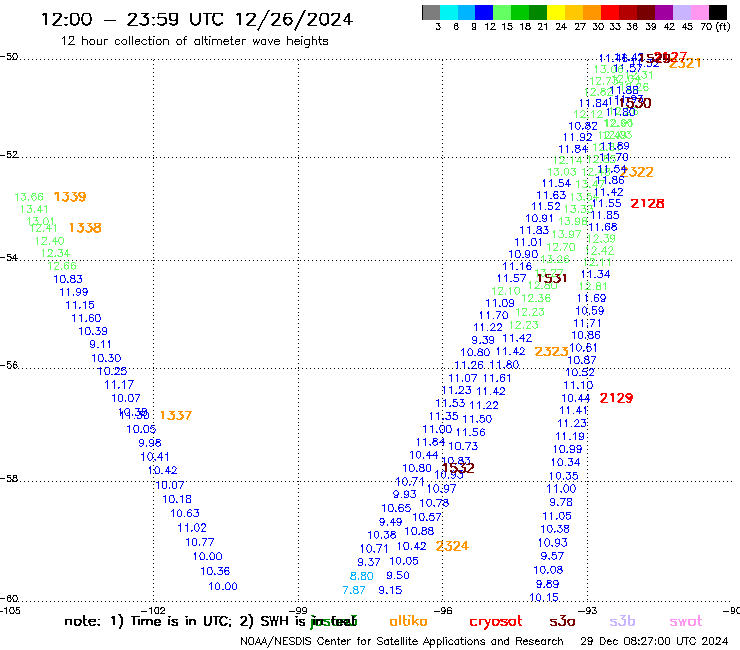
Task: Click the red cryosat pass time 2129
Action: [x=616, y=398]
